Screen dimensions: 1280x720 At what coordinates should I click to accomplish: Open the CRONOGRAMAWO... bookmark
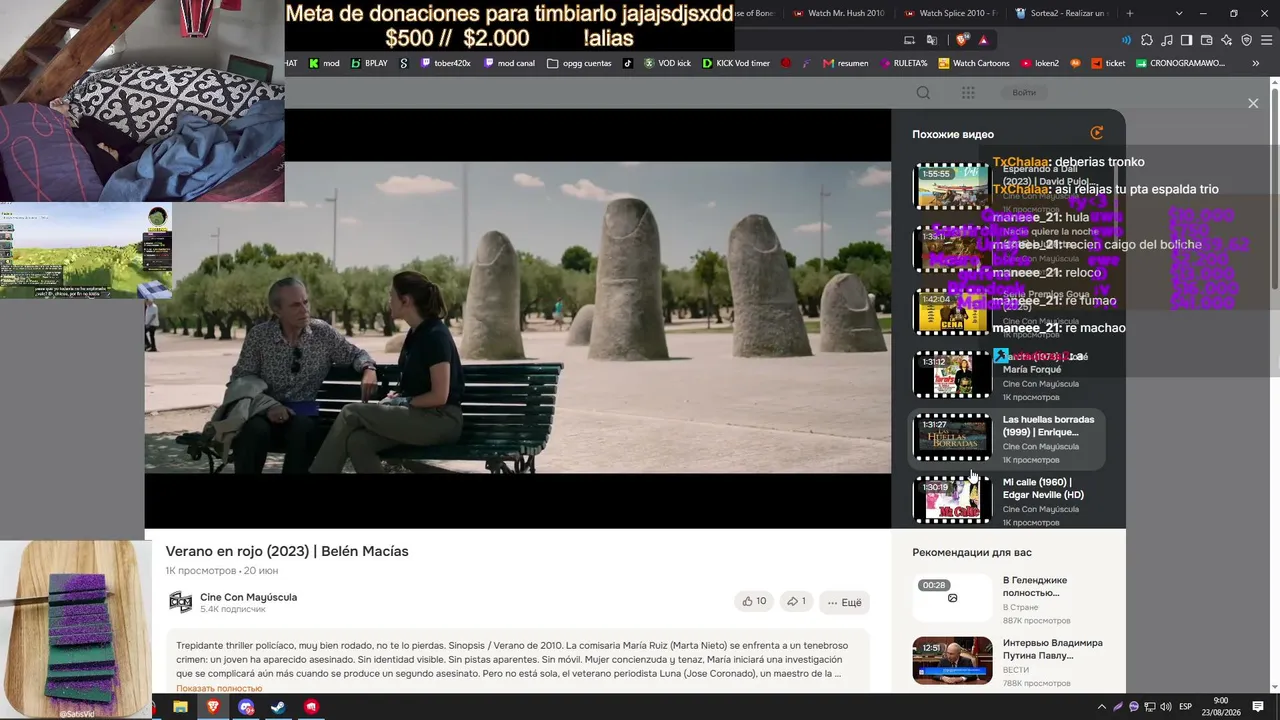1181,63
